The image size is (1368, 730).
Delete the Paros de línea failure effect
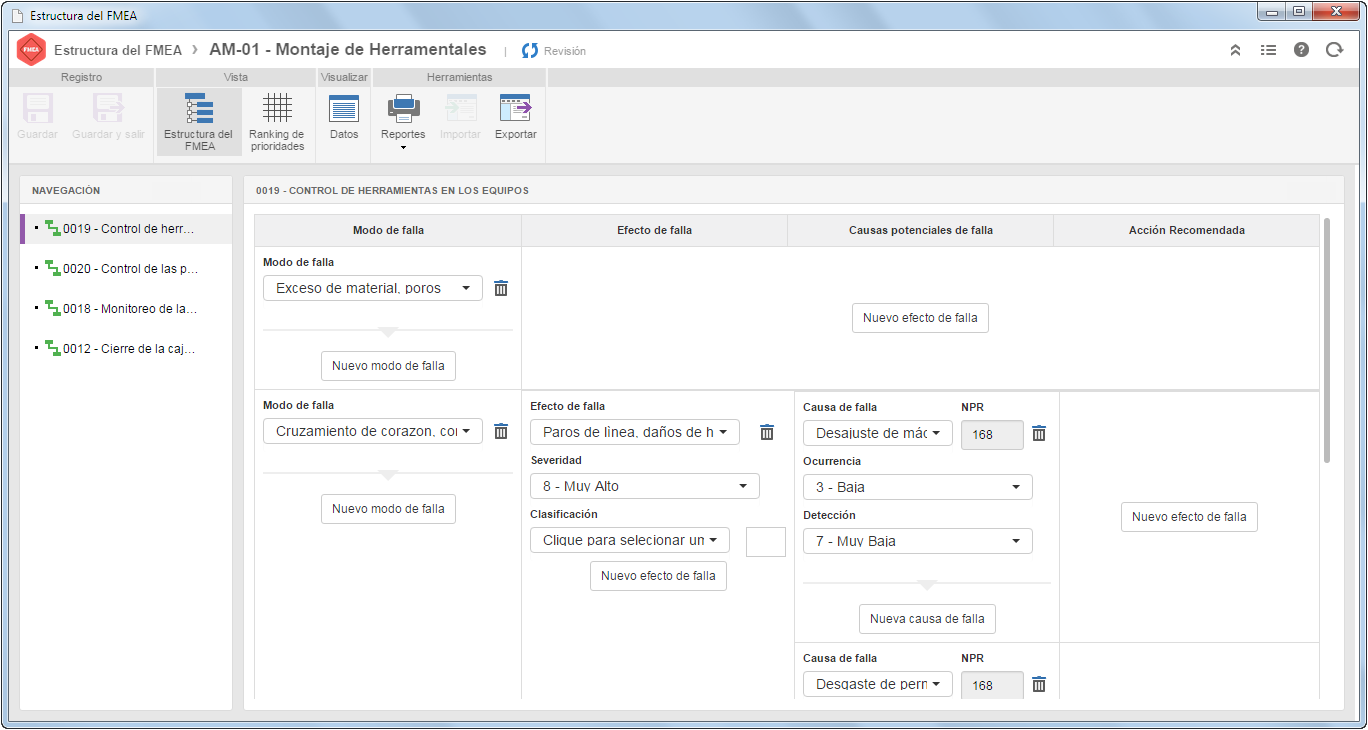click(767, 432)
